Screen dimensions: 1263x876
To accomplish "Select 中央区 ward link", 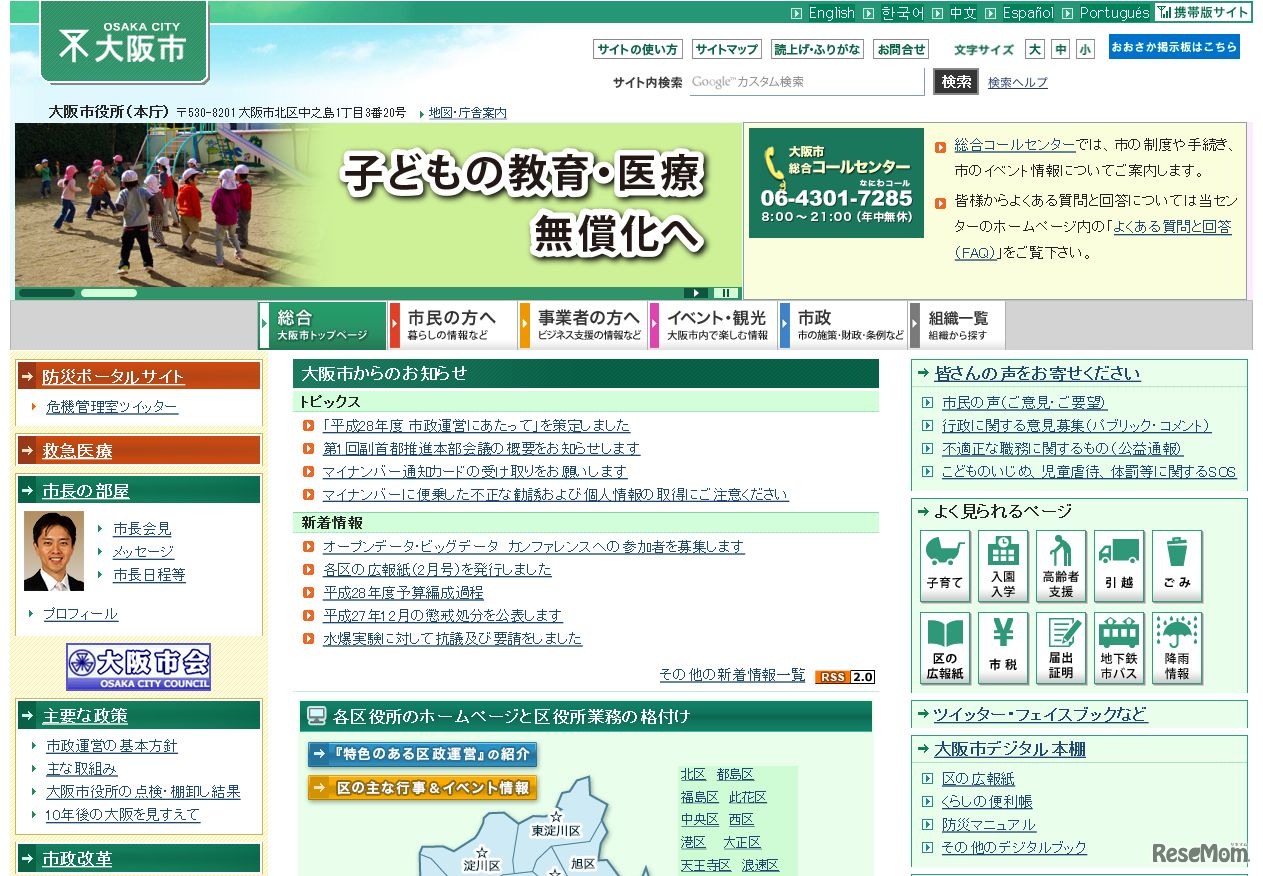I will pos(700,820).
